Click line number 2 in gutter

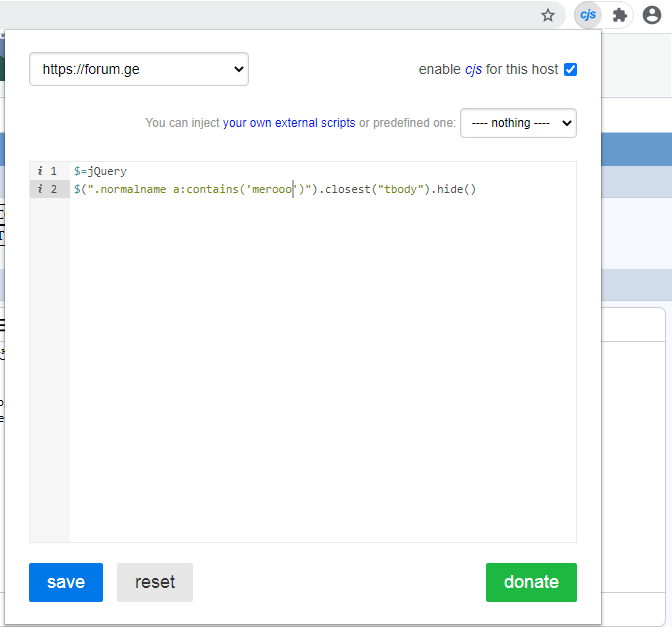tap(54, 189)
